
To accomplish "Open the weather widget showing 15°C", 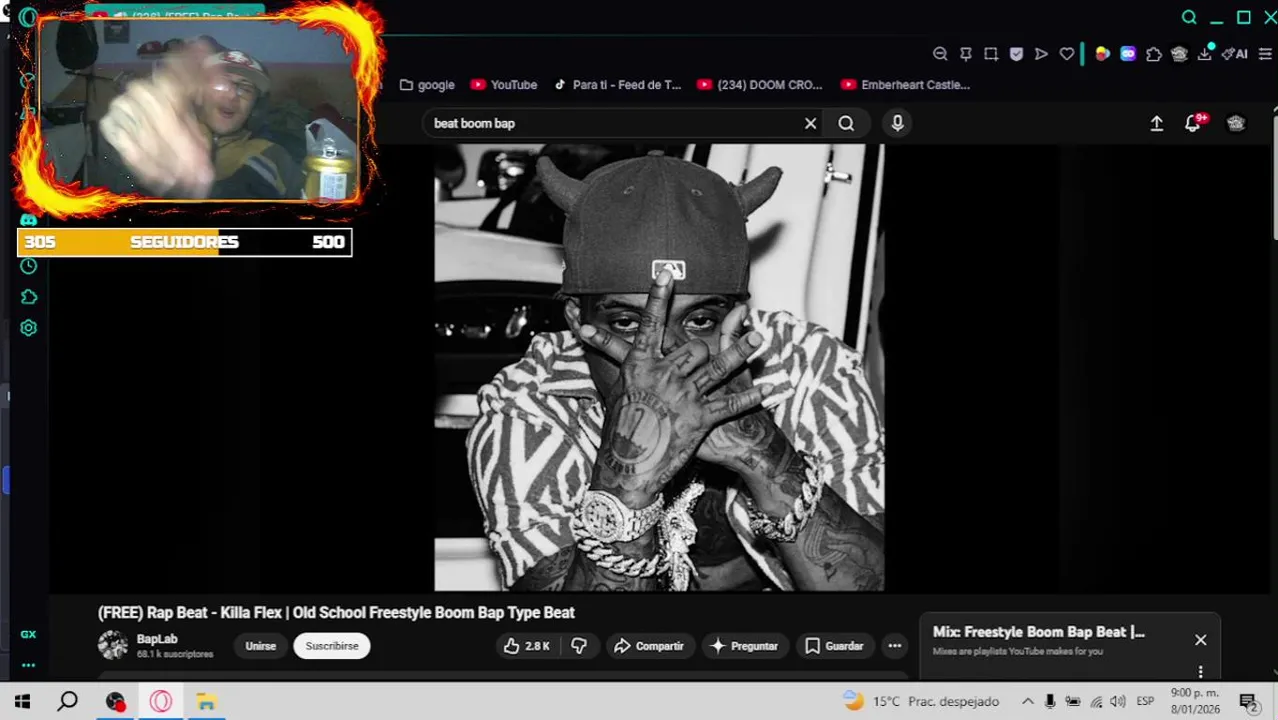I will [921, 701].
